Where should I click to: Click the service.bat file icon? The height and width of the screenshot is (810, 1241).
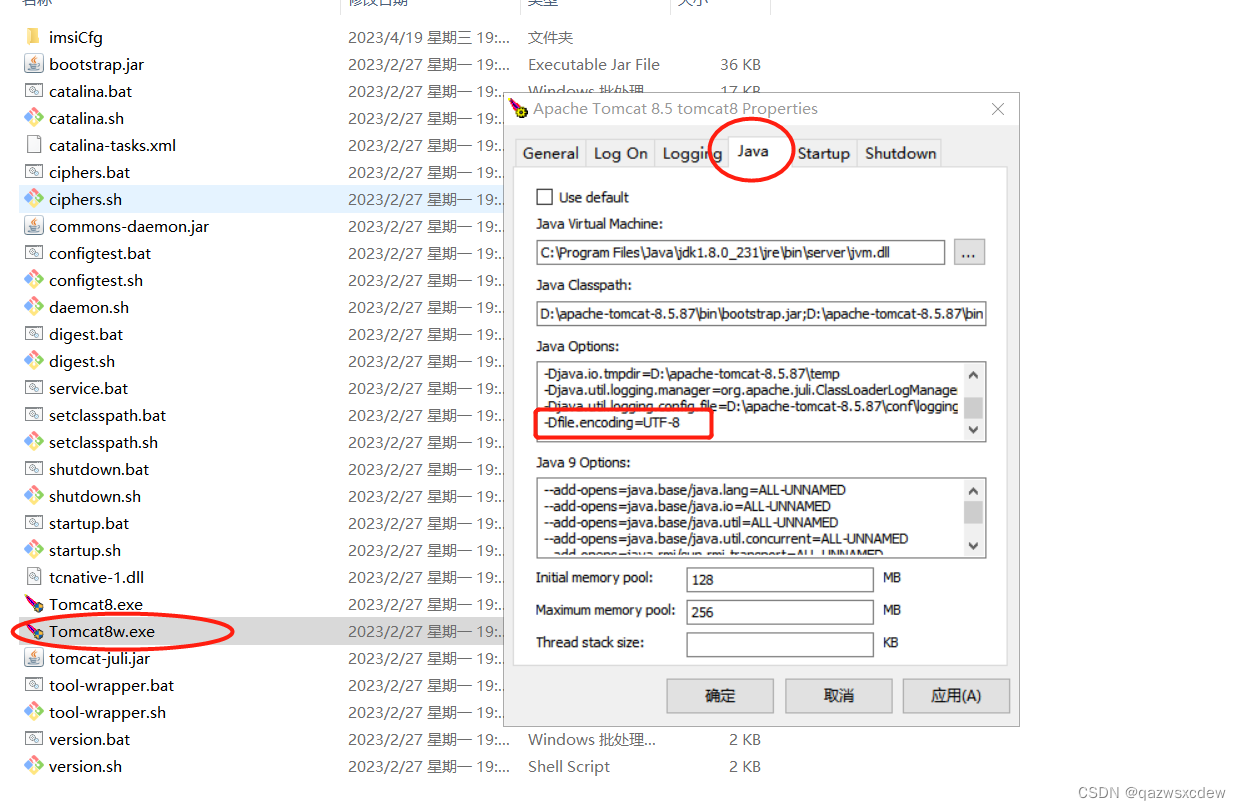click(34, 388)
